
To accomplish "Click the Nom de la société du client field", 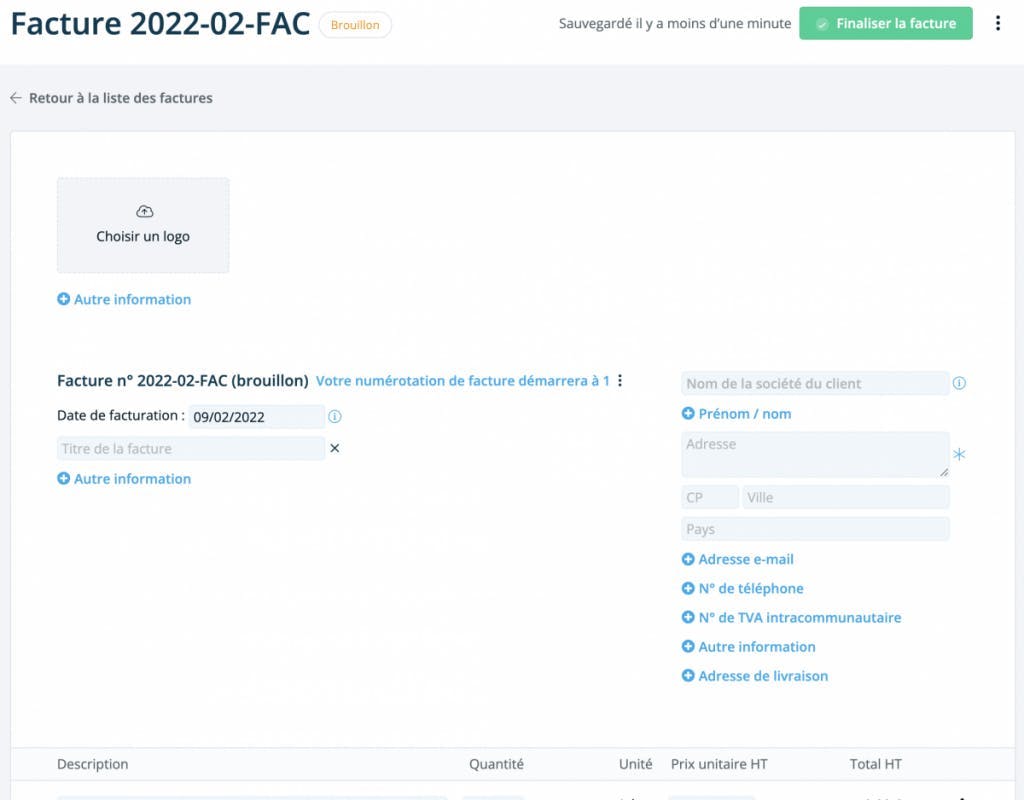I will [x=815, y=383].
